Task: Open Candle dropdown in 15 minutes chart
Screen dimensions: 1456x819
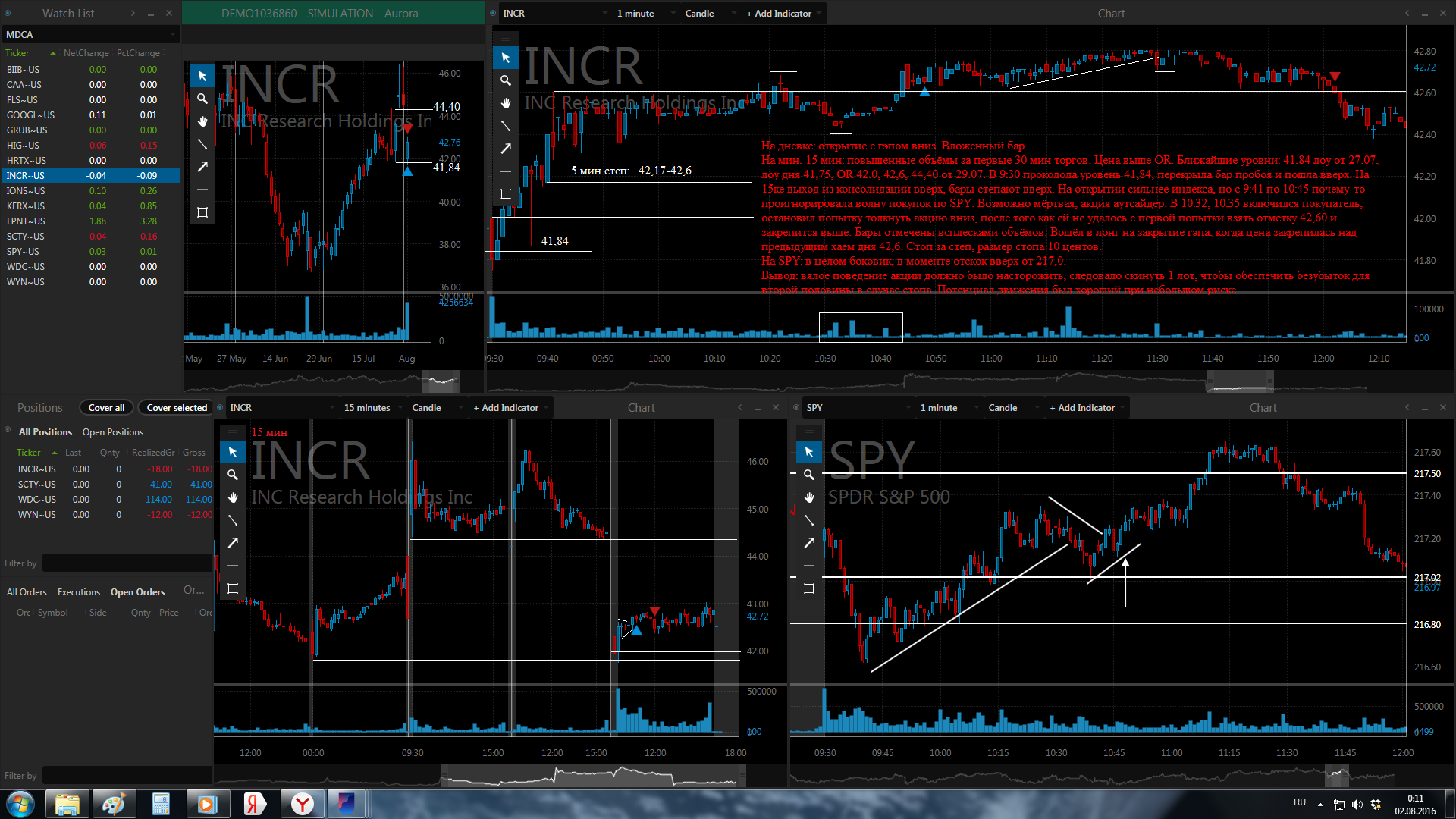Action: tap(437, 407)
